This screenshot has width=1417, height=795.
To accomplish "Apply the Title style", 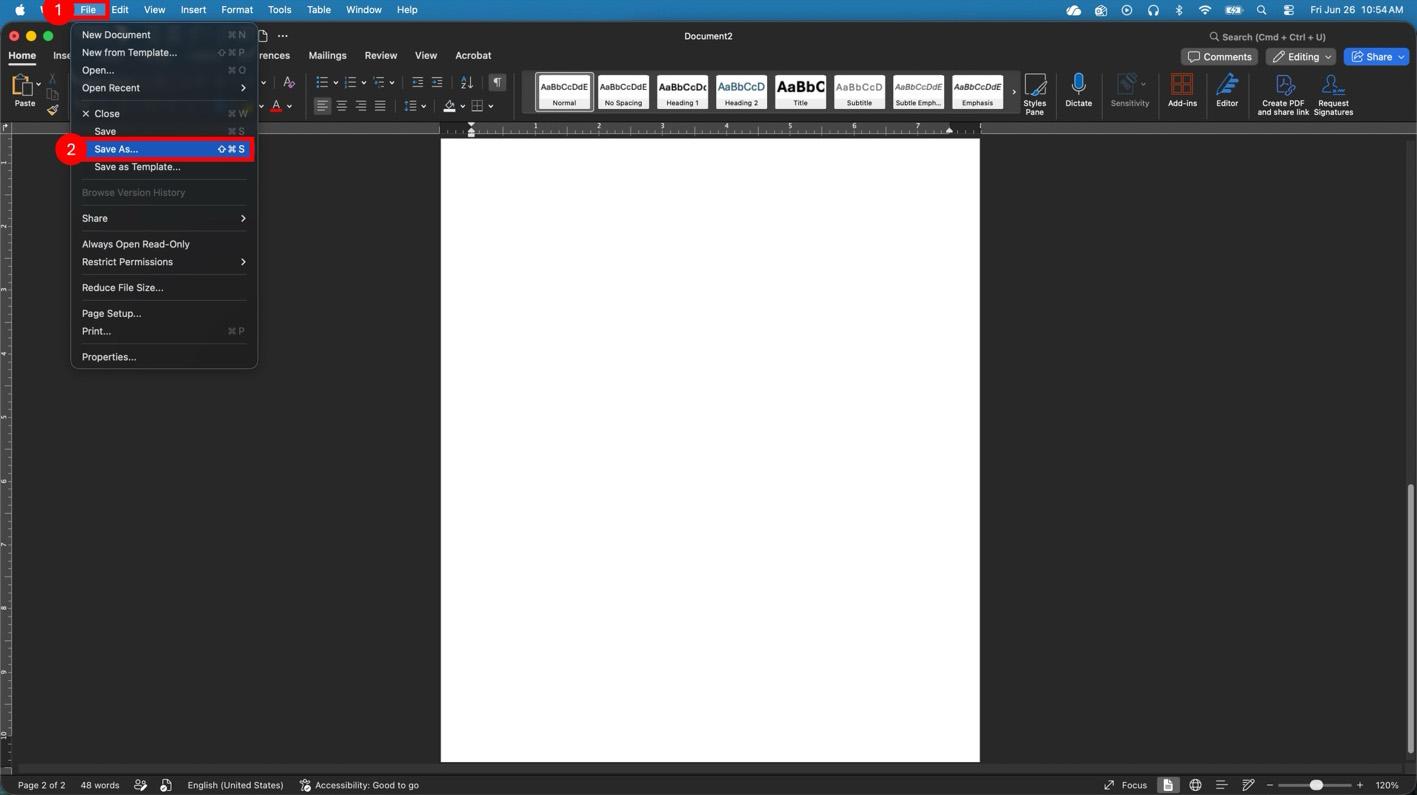I will coord(800,92).
